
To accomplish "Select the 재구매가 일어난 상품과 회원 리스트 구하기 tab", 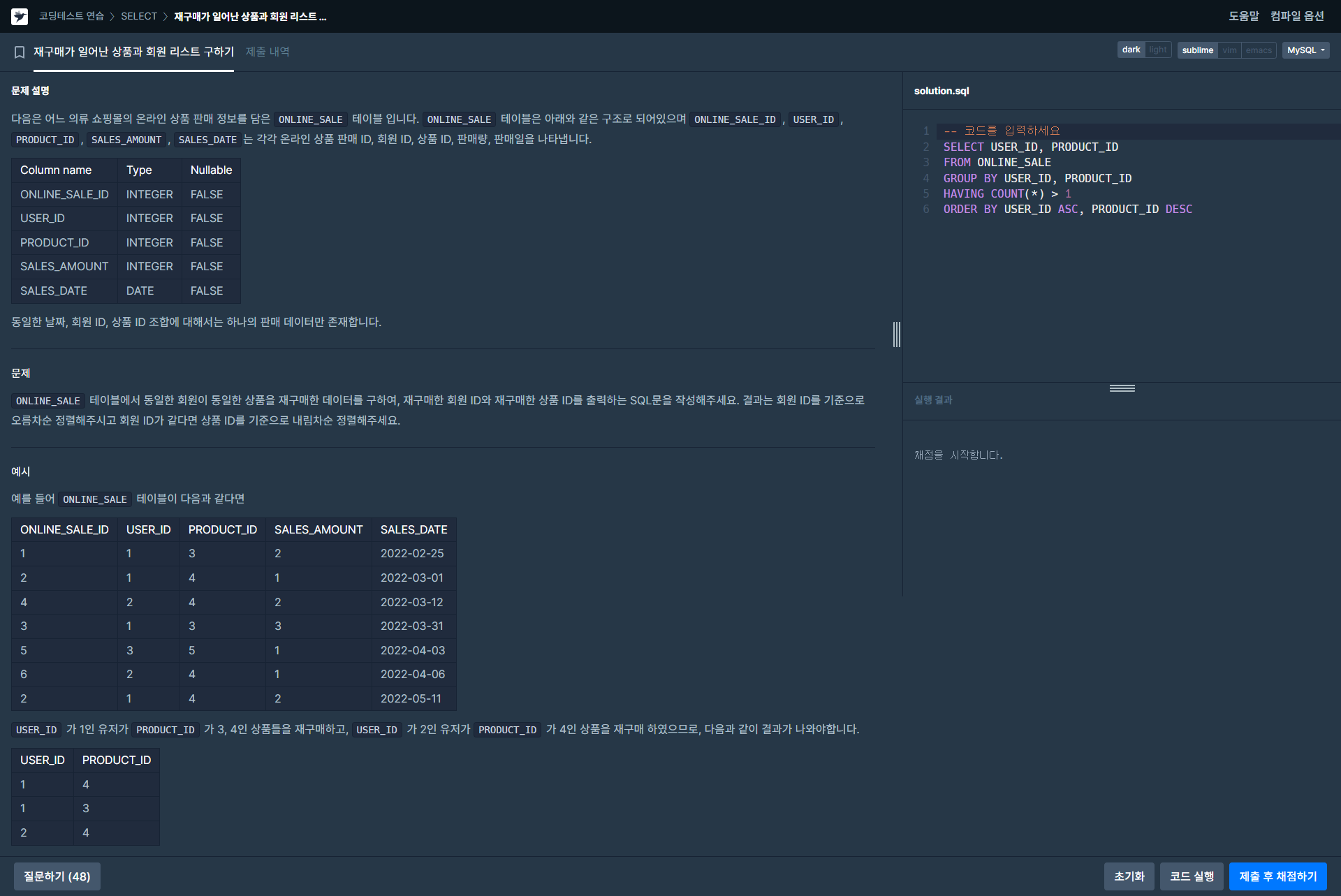I will coord(133,52).
